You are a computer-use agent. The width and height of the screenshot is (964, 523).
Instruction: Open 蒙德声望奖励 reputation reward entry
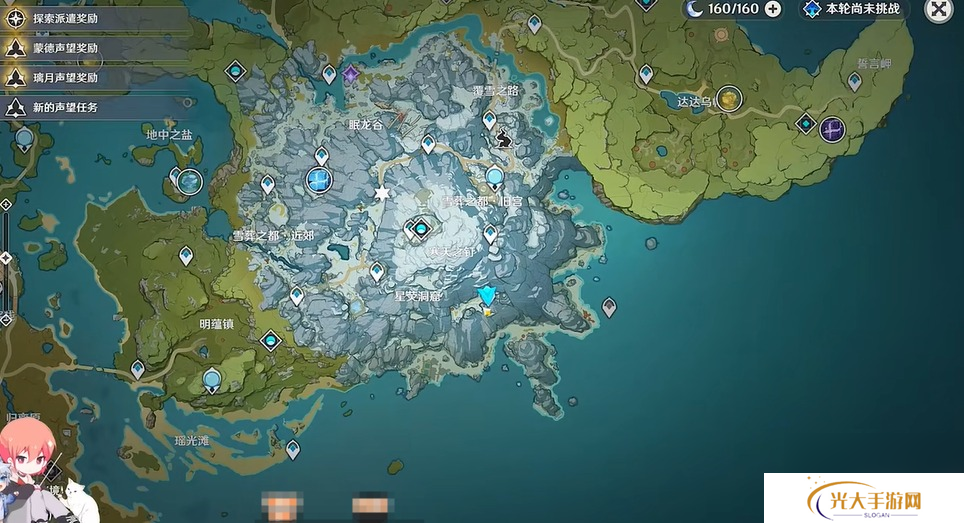point(65,47)
